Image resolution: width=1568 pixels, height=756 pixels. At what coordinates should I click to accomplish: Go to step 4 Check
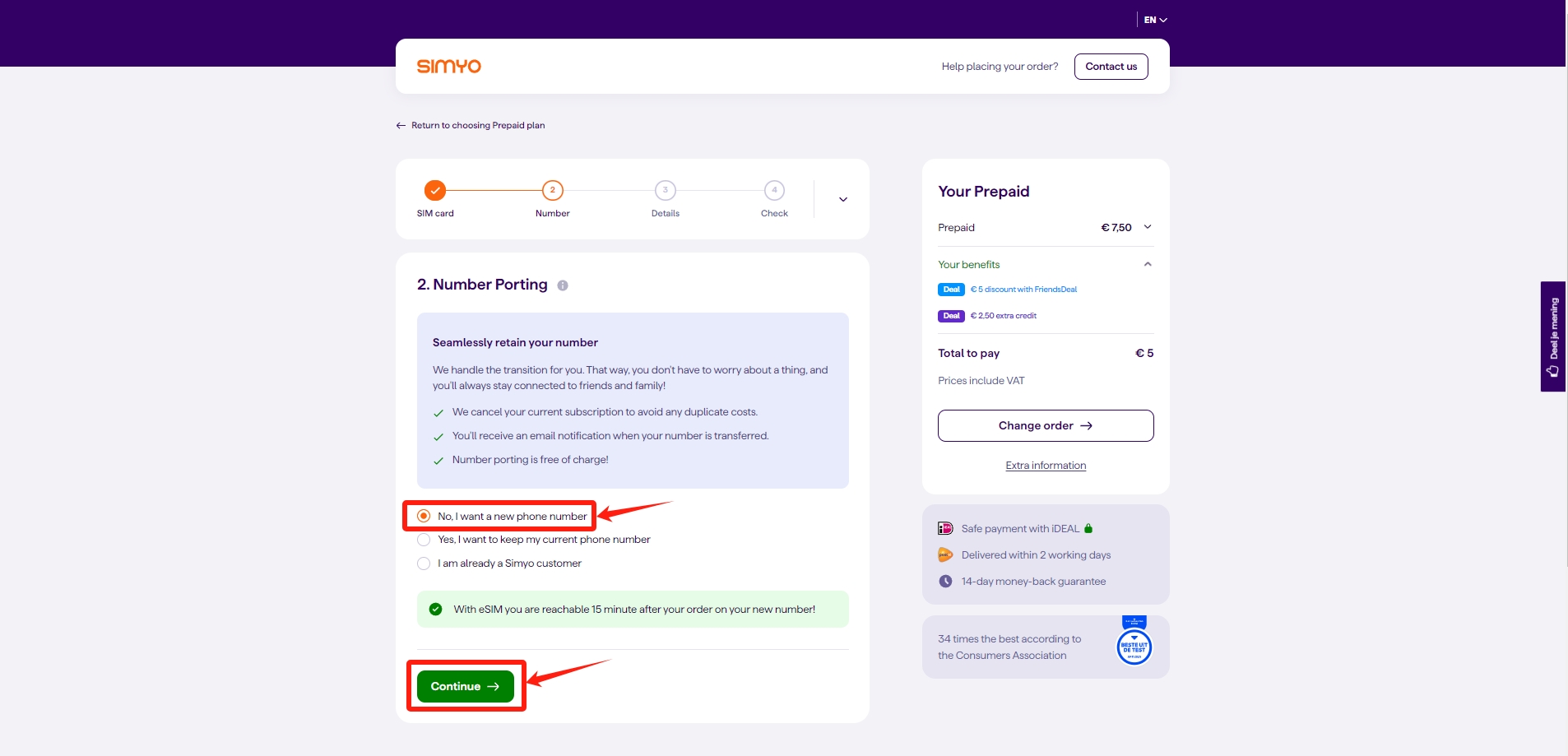click(774, 190)
